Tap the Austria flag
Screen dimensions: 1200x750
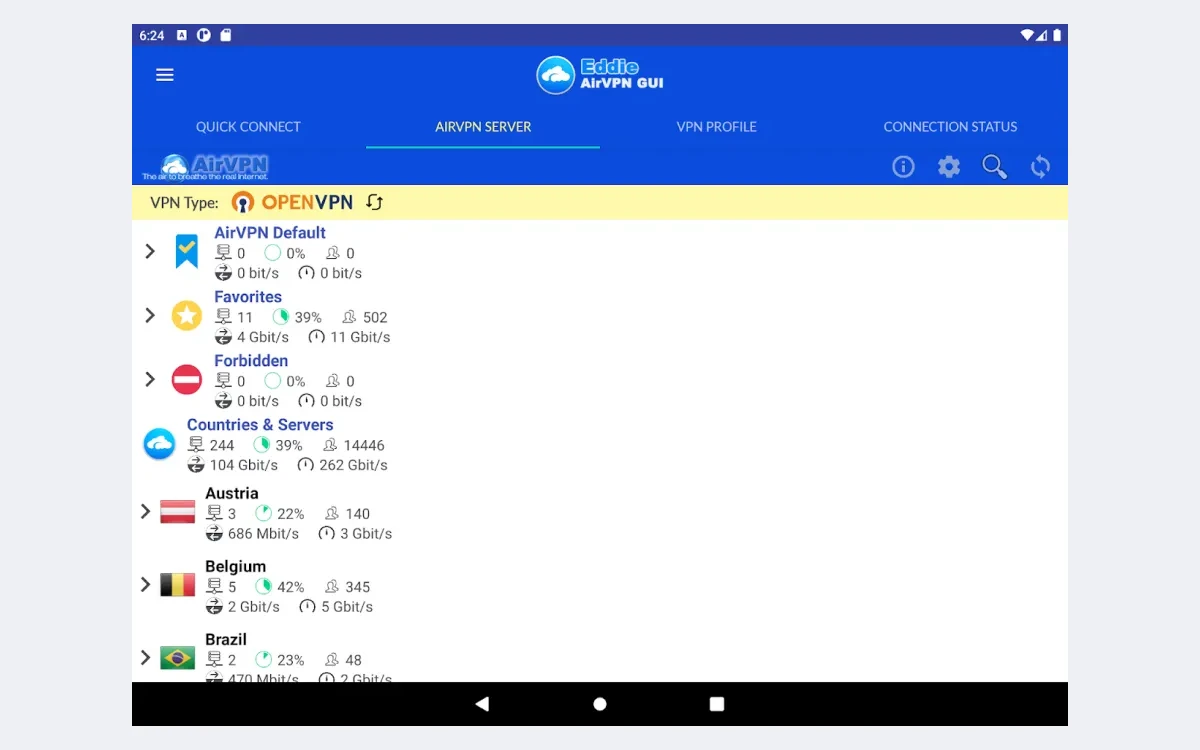click(178, 512)
